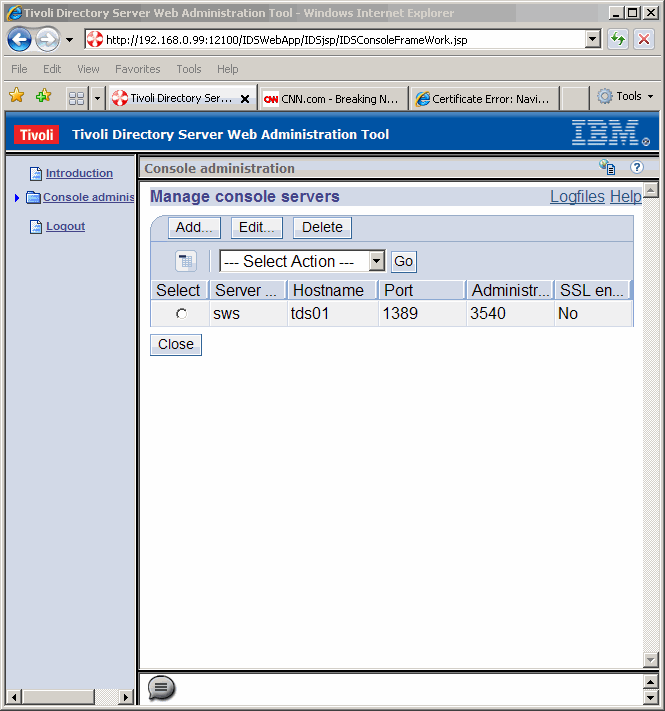
Task: Click the table actions icon beside Select Action
Action: point(186,261)
